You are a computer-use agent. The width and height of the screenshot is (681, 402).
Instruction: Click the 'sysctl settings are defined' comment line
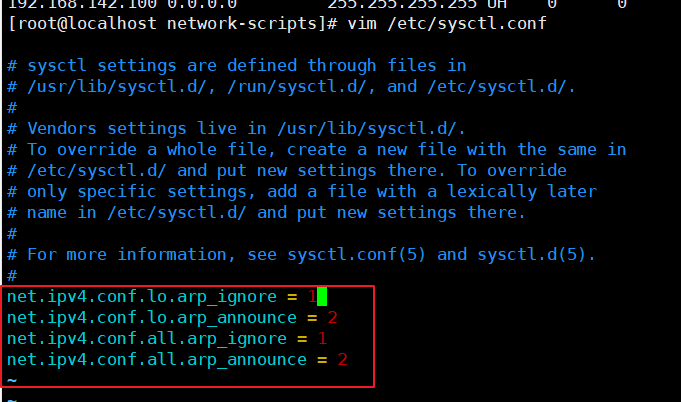click(237, 66)
